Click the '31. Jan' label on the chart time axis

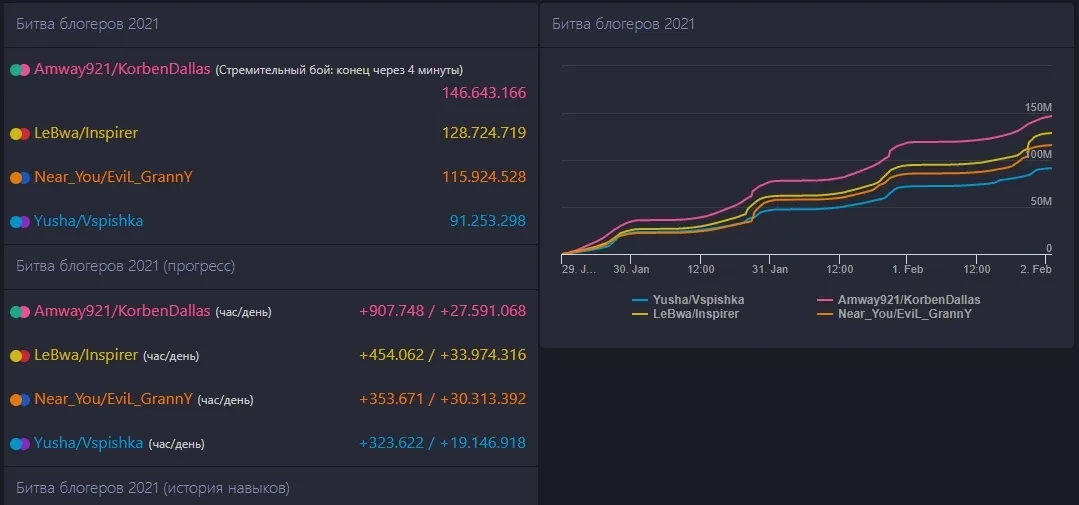coord(770,269)
